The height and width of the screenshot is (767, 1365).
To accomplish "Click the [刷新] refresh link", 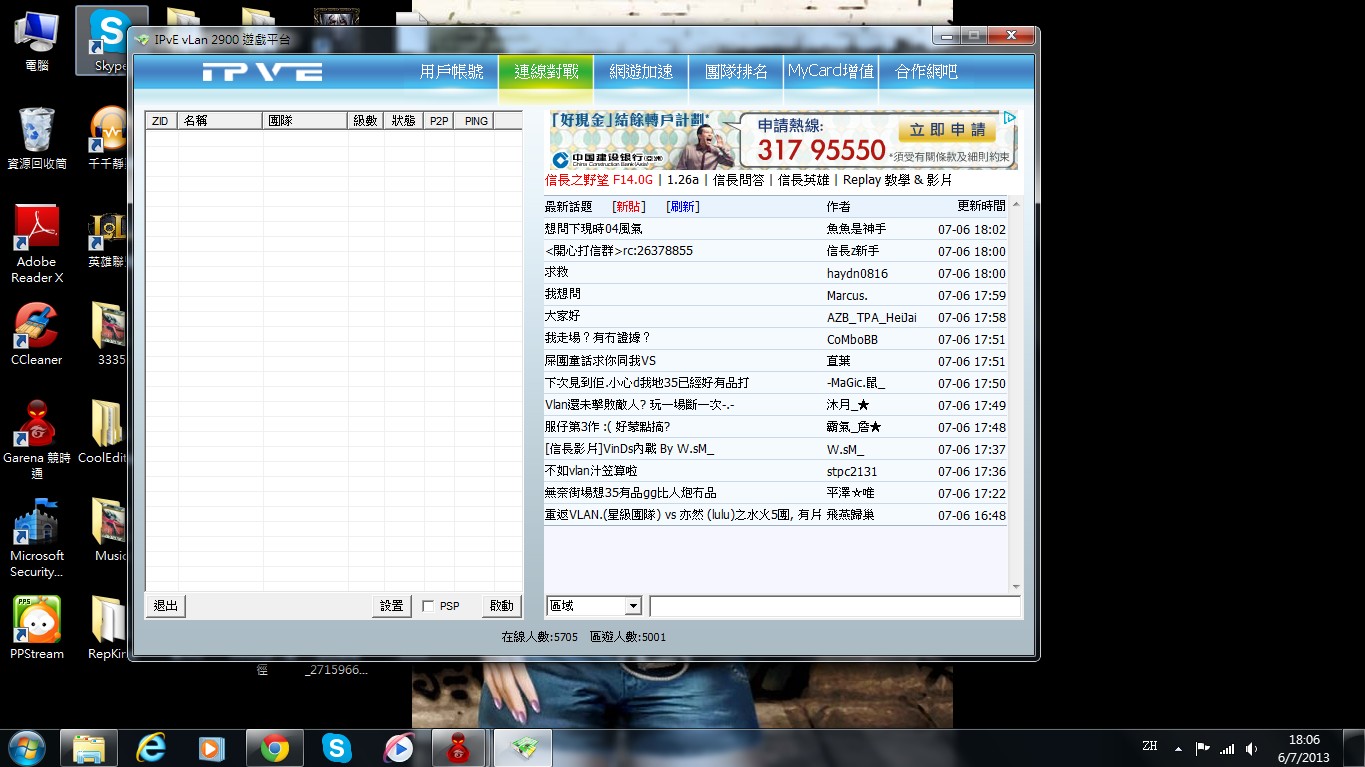I will (x=682, y=206).
